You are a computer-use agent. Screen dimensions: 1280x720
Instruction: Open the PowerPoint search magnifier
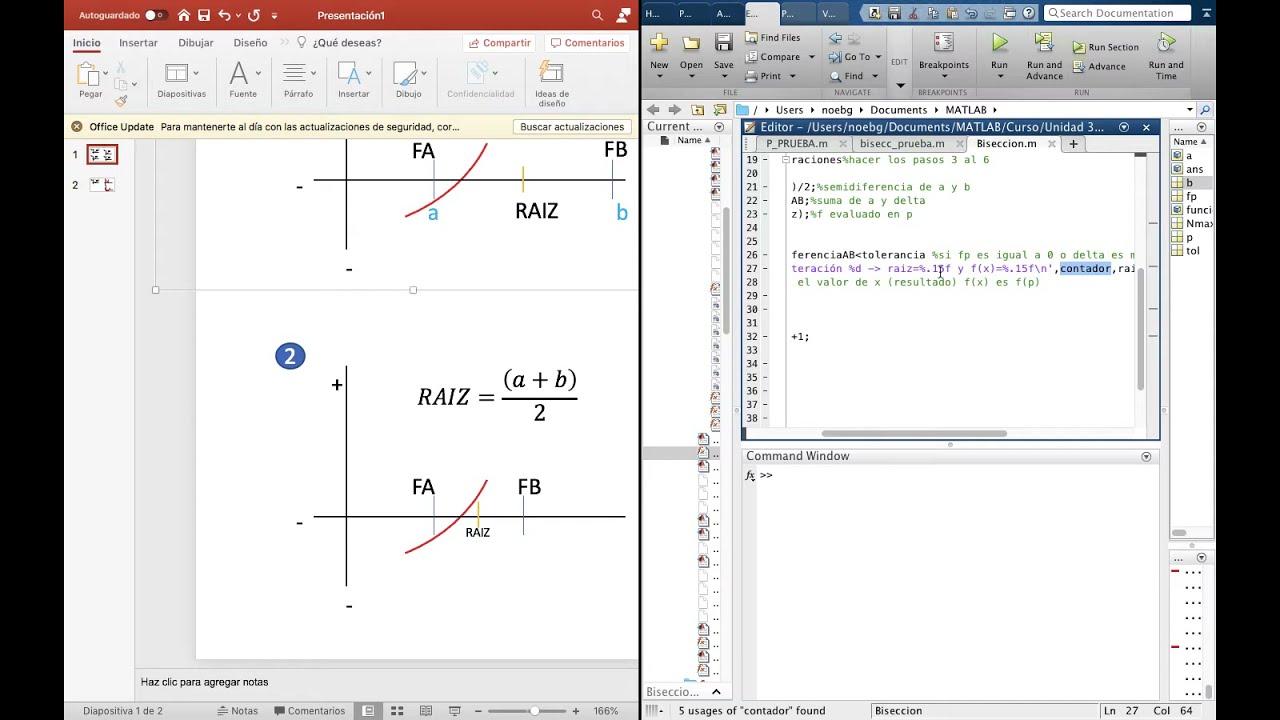point(597,15)
